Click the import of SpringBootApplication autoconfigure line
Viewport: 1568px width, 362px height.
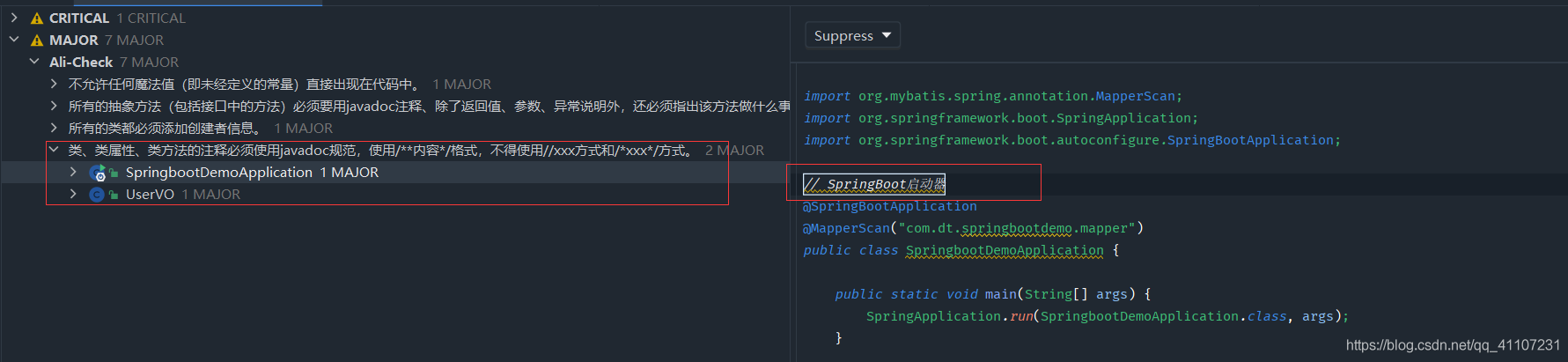(1072, 140)
